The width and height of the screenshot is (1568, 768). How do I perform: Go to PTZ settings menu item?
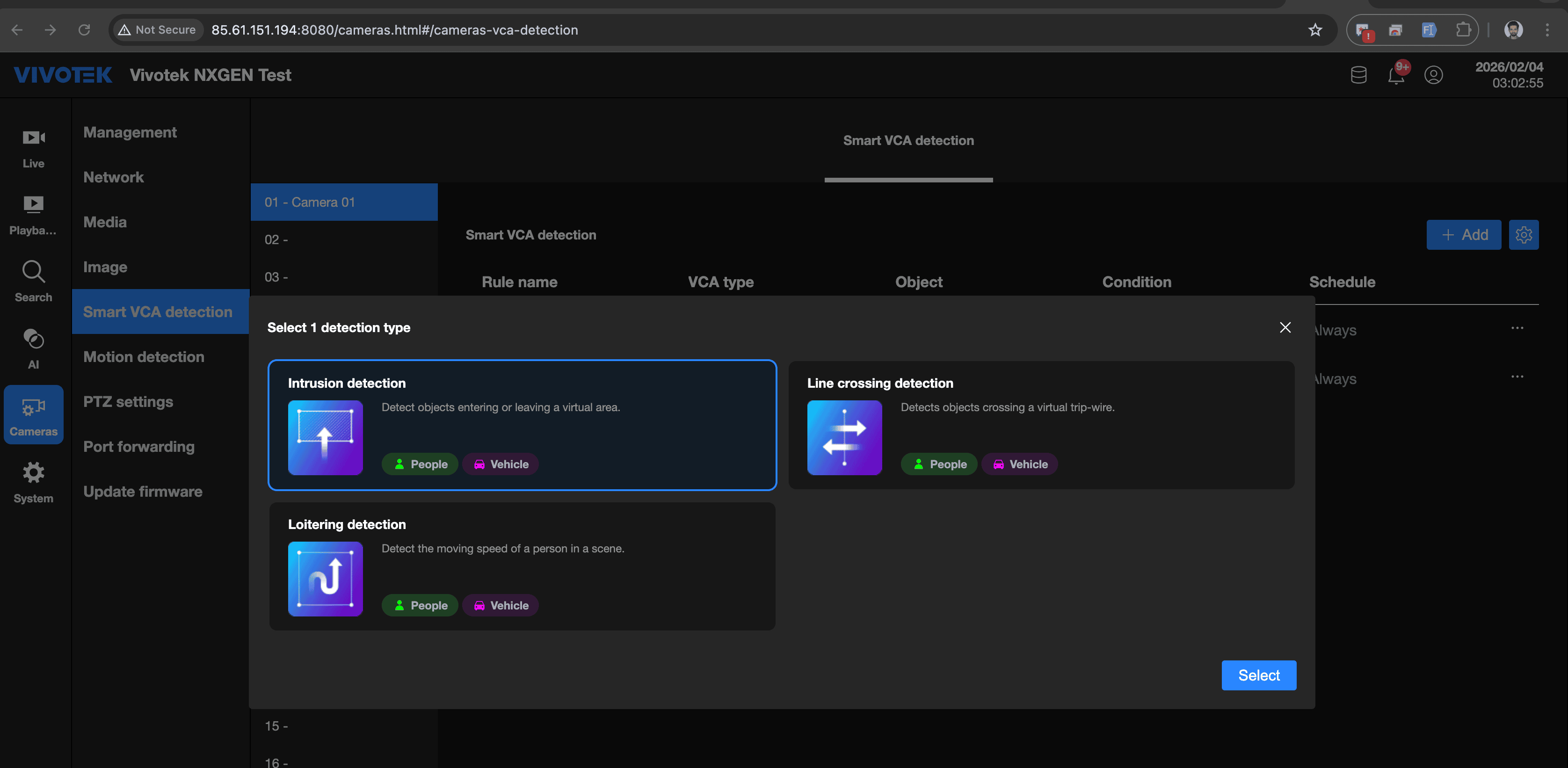point(128,402)
